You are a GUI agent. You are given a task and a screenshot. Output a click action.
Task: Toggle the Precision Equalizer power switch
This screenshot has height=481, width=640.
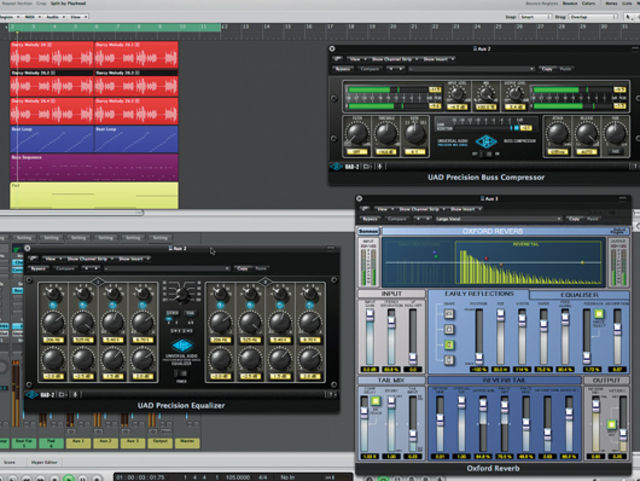coord(181,374)
